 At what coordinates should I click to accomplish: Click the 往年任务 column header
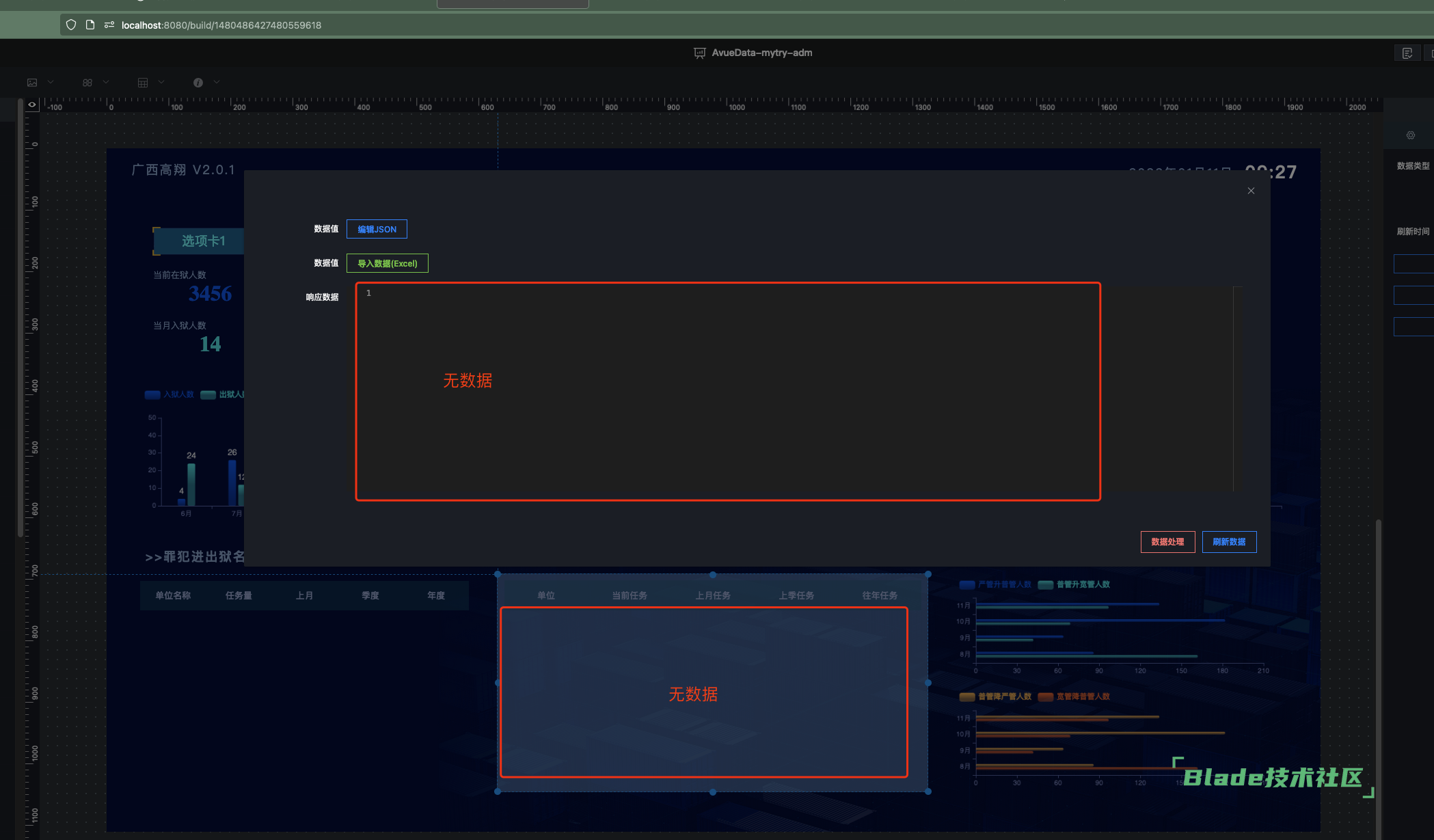click(x=880, y=595)
